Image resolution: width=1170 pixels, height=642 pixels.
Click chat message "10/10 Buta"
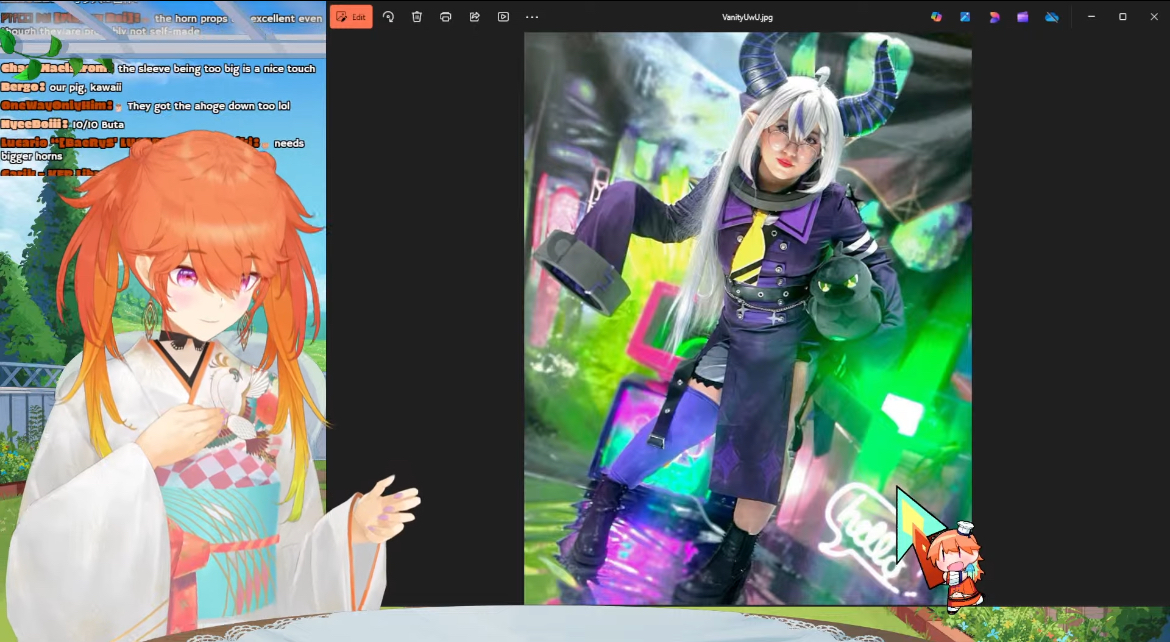coord(98,125)
